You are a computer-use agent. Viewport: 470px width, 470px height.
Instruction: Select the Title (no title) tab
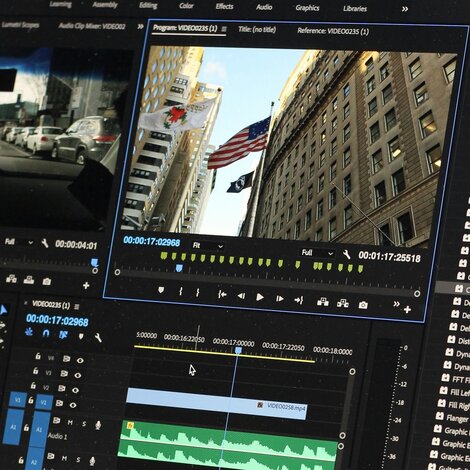pos(257,30)
